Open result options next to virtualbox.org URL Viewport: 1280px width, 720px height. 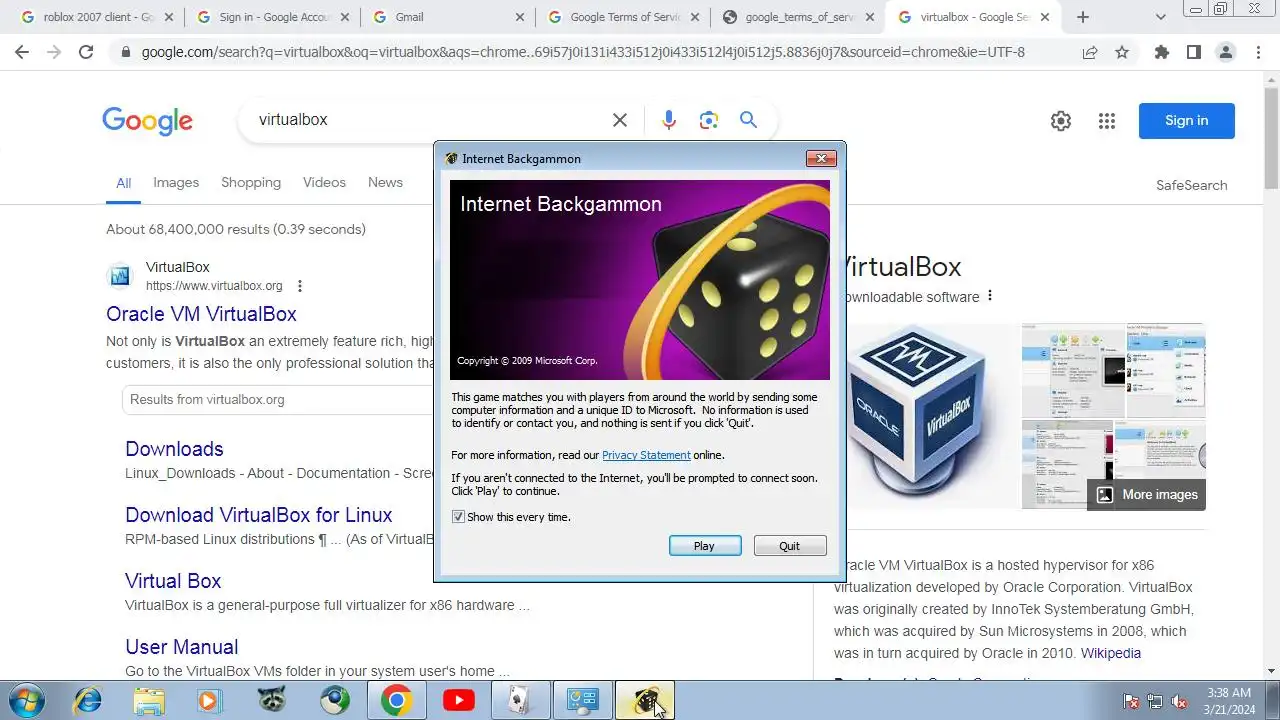coord(299,286)
